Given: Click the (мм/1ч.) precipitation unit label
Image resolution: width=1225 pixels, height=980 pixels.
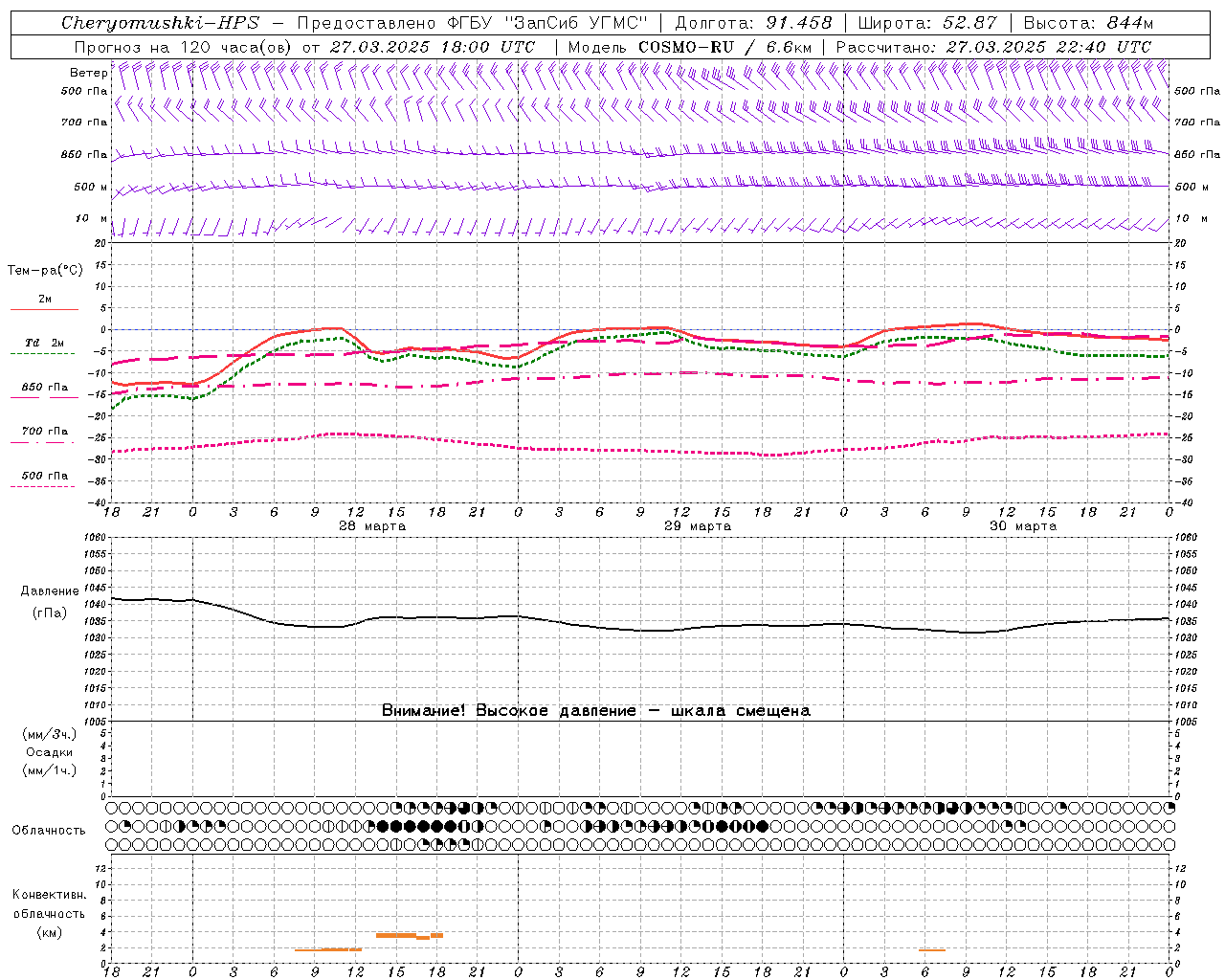Looking at the screenshot, I should pyautogui.click(x=50, y=770).
